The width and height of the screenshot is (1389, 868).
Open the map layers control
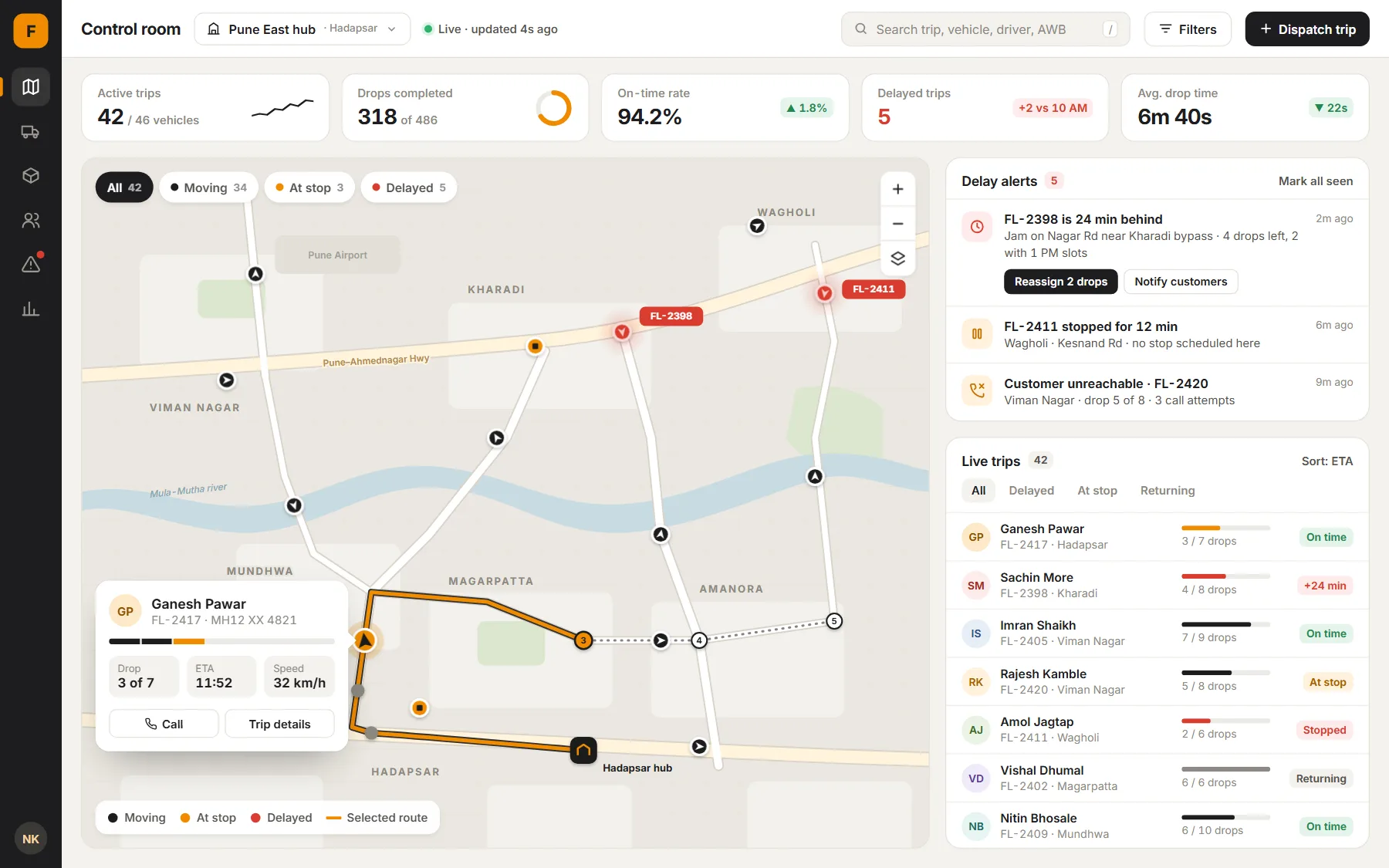[897, 258]
